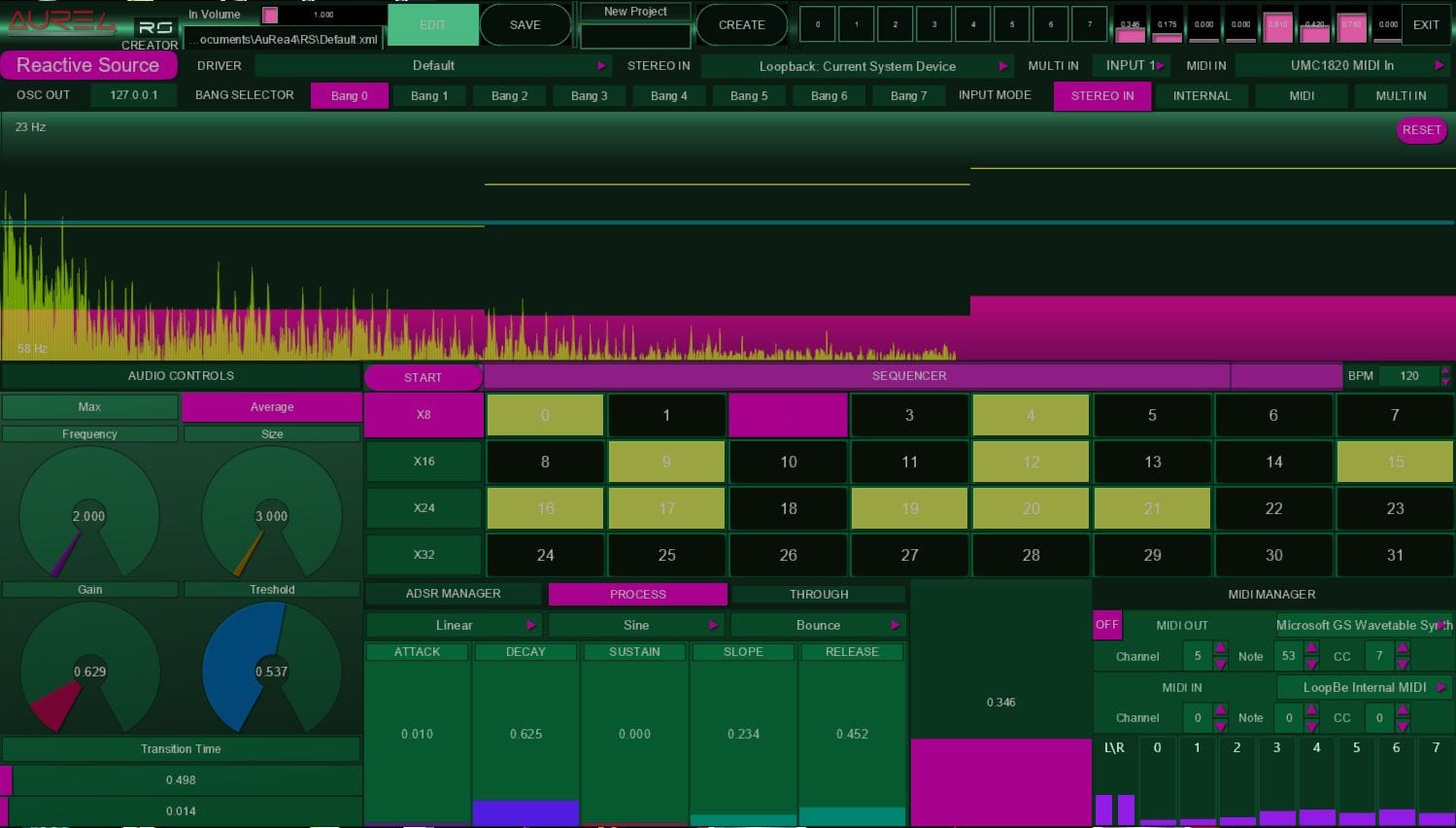Viewport: 1456px width, 828px height.
Task: Raise the MIDI IN Channel using up arrow
Action: click(1220, 710)
